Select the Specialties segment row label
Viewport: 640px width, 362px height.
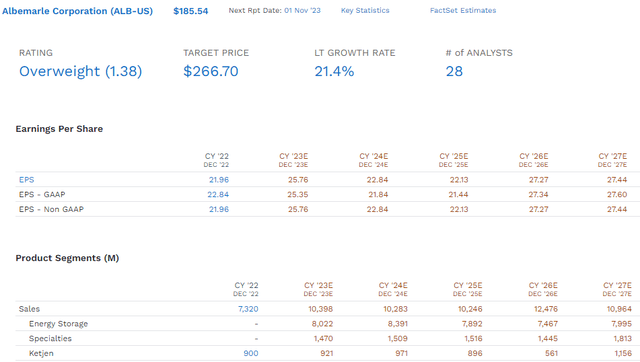pos(50,338)
